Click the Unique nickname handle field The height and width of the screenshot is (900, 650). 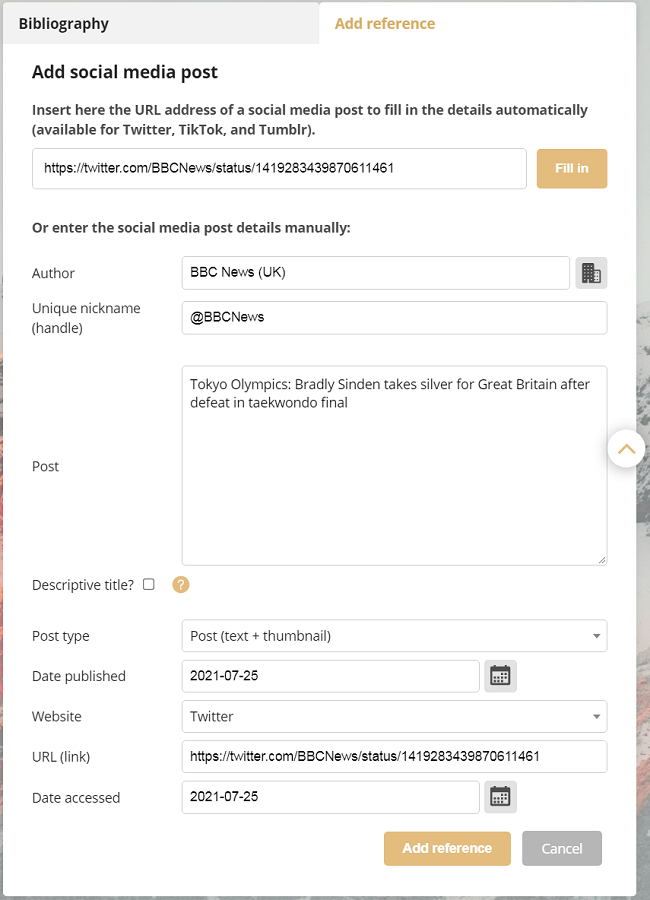pos(394,317)
